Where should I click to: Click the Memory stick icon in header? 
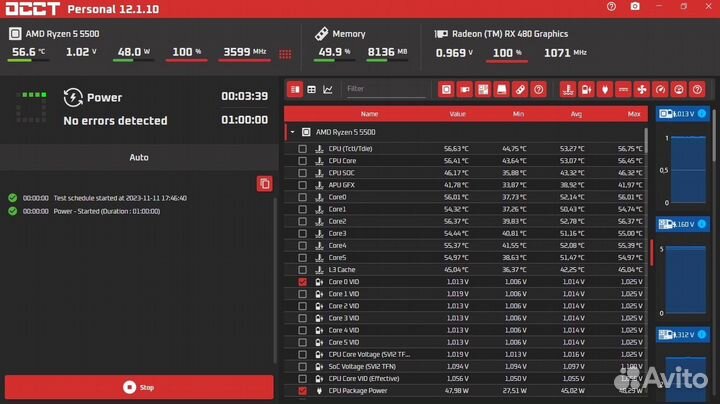pos(321,34)
